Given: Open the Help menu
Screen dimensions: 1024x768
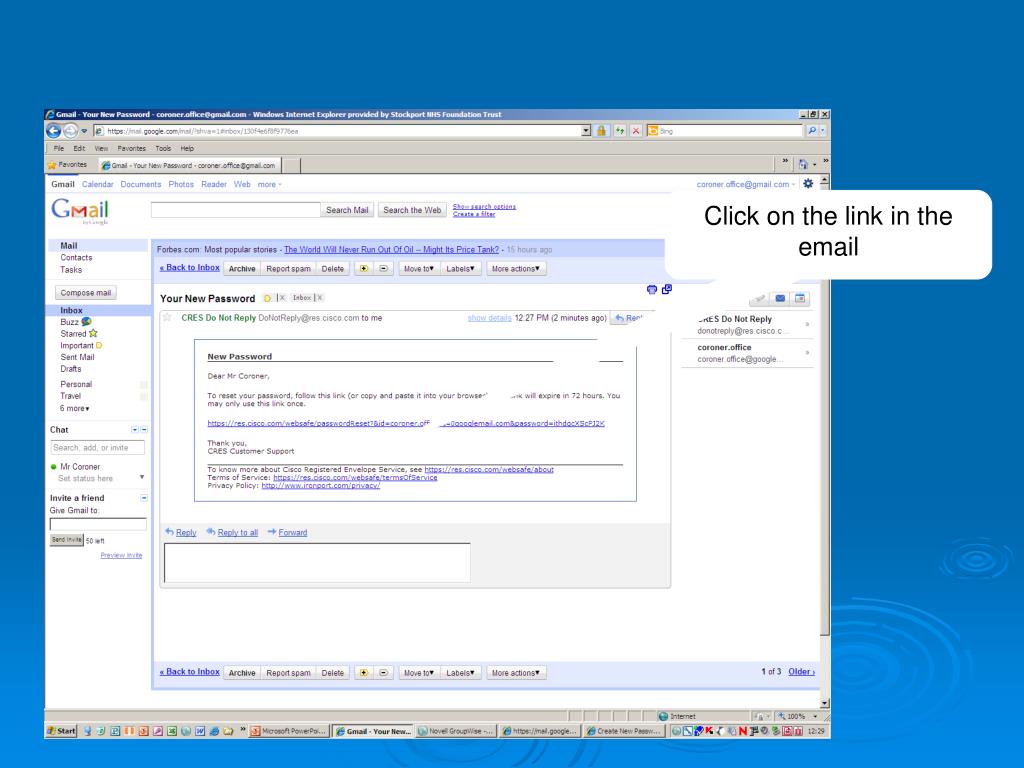Looking at the screenshot, I should [x=187, y=148].
